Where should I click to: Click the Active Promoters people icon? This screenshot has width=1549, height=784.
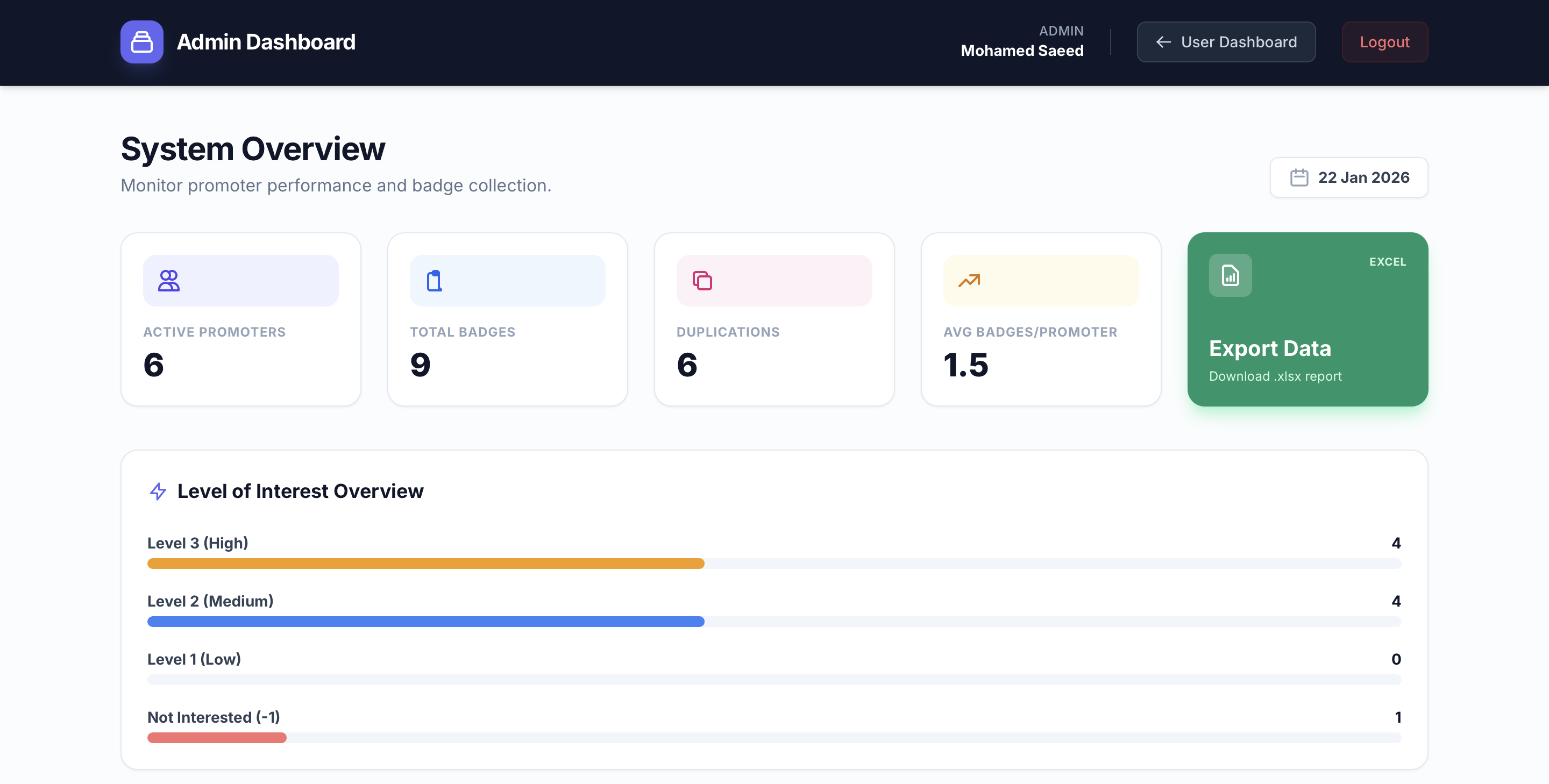168,280
